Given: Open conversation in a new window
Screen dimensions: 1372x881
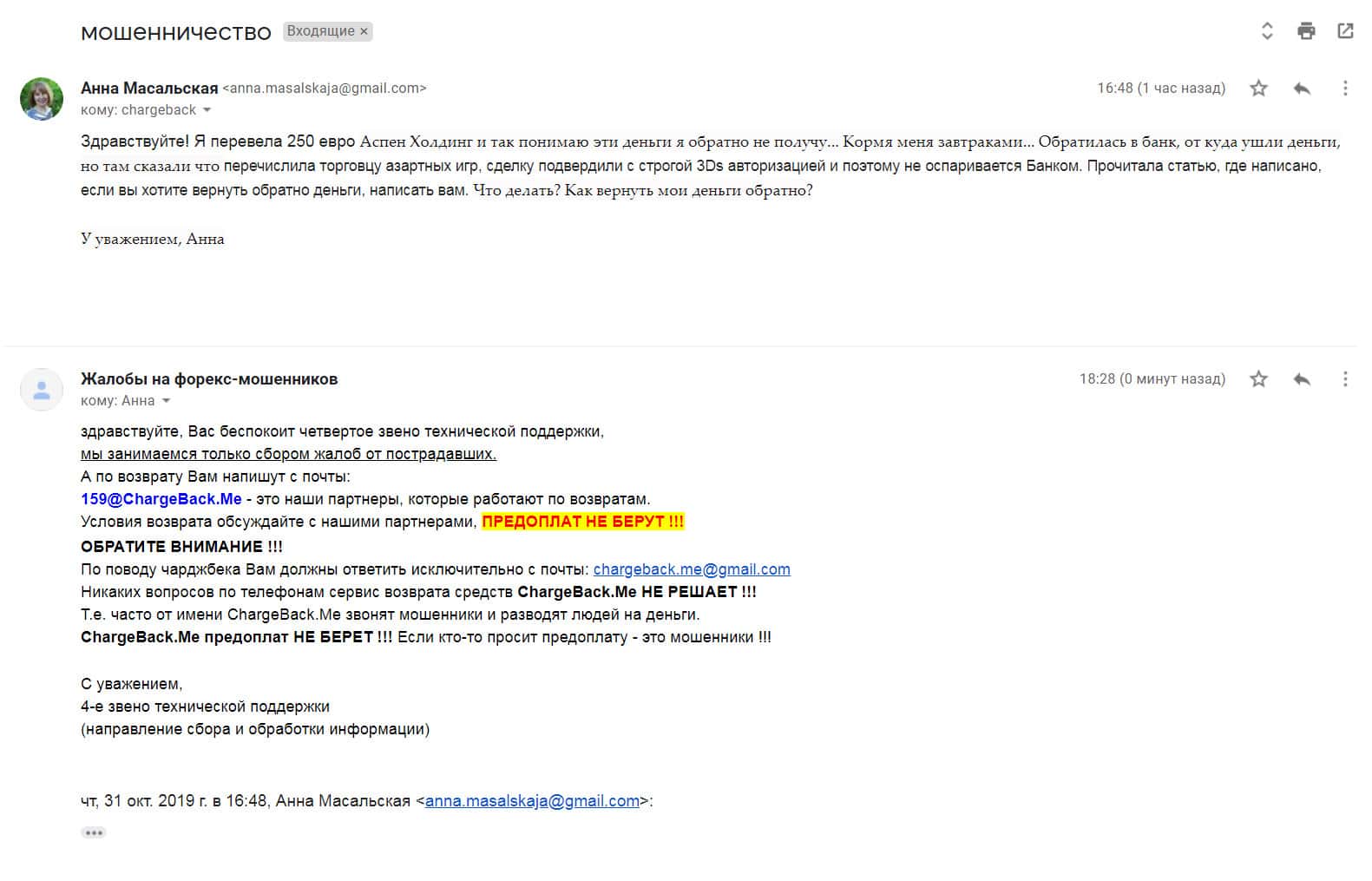Looking at the screenshot, I should [1345, 31].
